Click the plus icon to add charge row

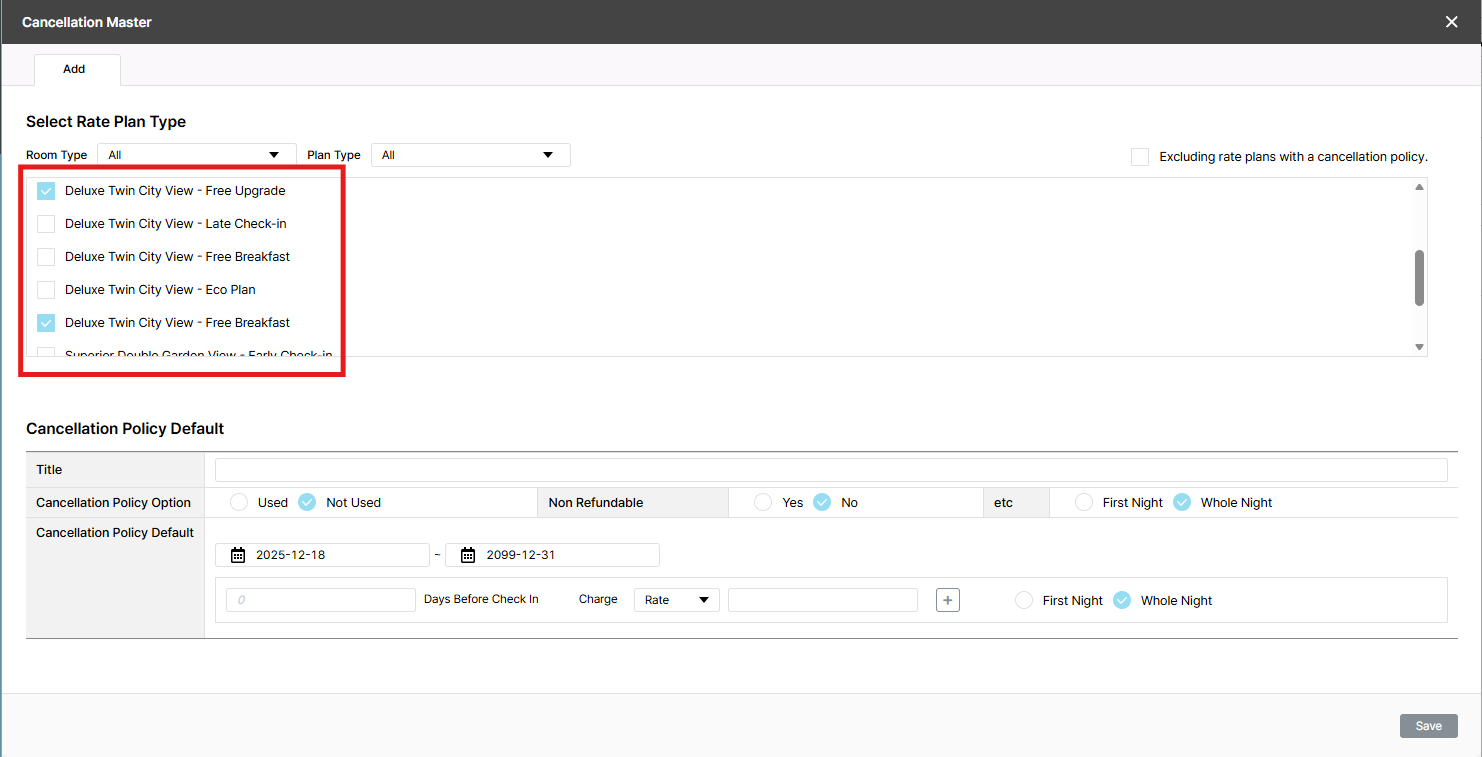coord(948,600)
